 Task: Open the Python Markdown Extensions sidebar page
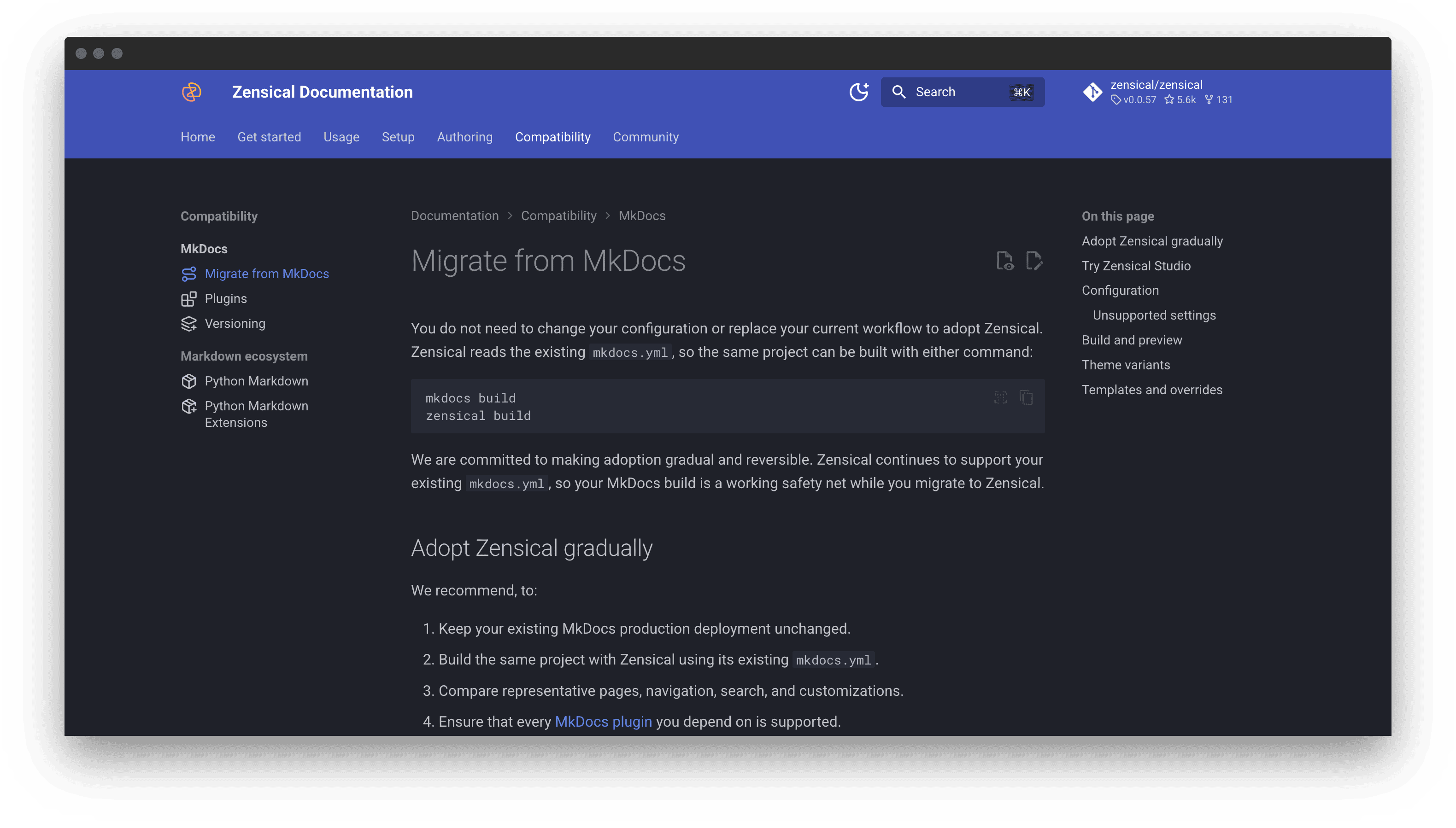pos(256,414)
